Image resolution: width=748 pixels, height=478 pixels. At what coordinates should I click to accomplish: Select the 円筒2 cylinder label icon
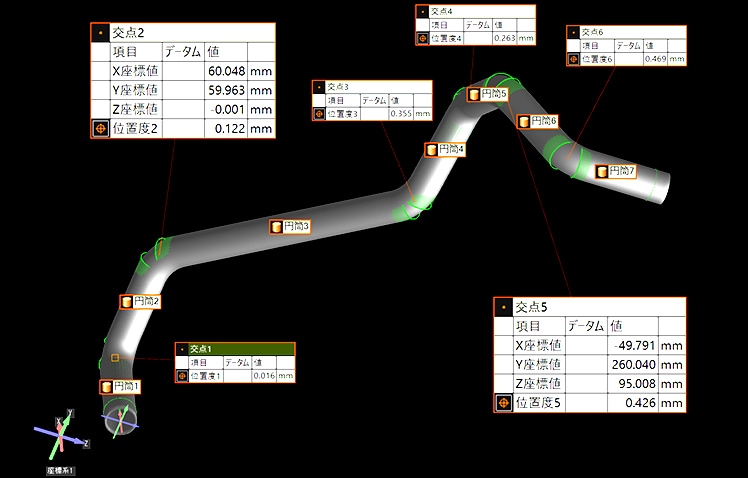pos(126,301)
